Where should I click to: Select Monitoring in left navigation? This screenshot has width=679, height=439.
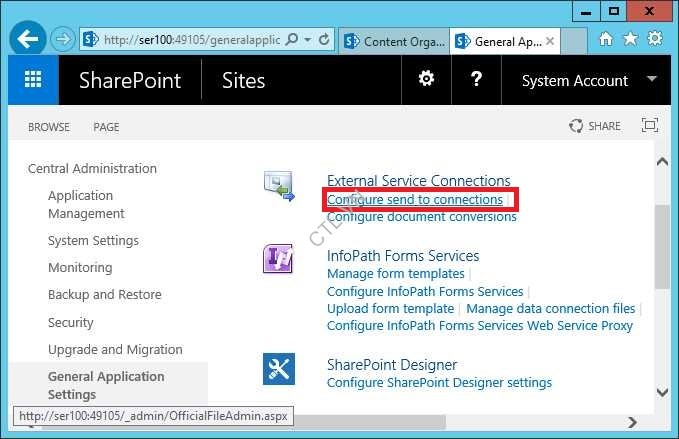tap(81, 268)
